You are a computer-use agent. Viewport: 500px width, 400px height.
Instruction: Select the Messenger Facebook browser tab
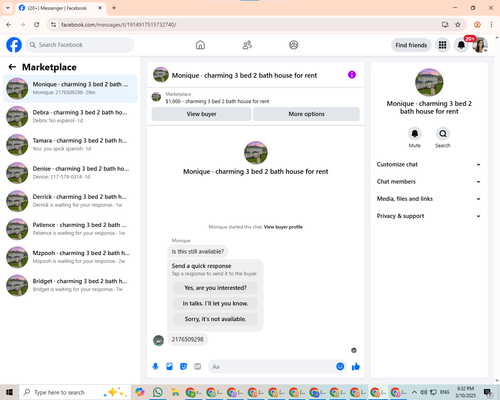60,8
